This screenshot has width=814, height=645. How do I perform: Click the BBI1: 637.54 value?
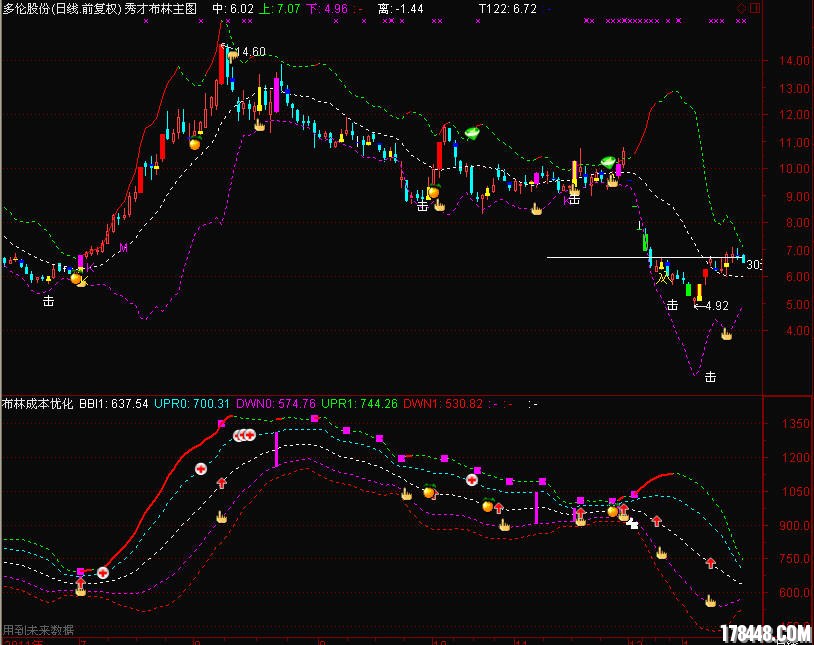coord(114,404)
